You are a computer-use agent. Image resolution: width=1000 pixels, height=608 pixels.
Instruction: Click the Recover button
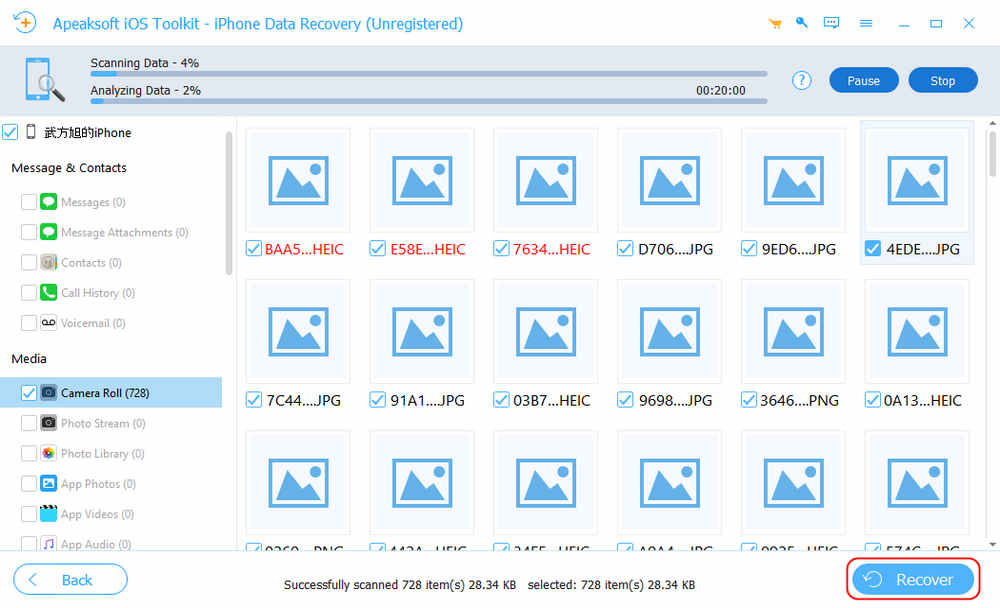click(913, 579)
